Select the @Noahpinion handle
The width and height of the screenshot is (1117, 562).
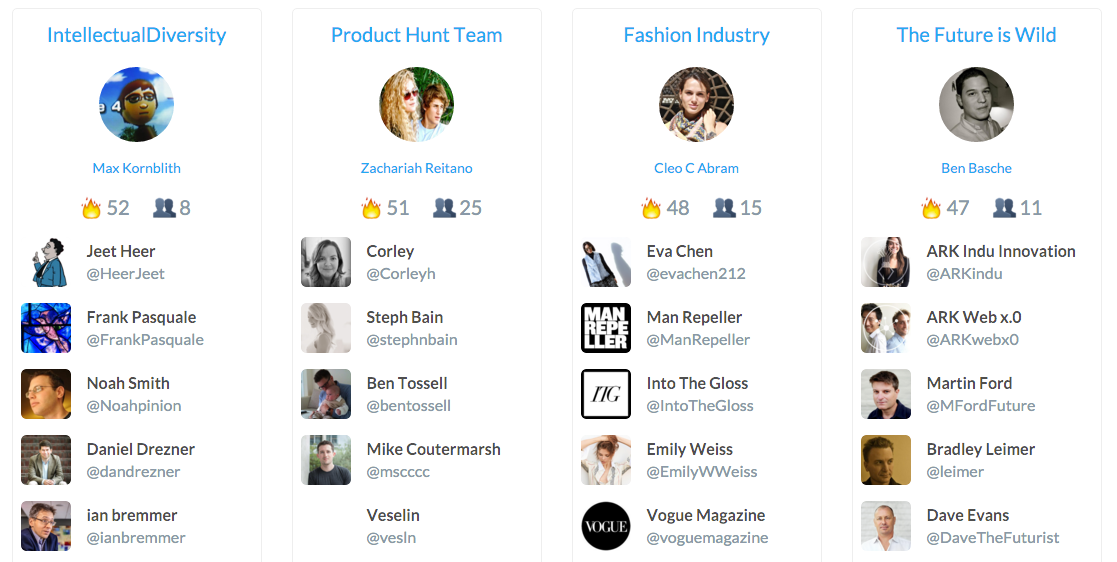[134, 406]
